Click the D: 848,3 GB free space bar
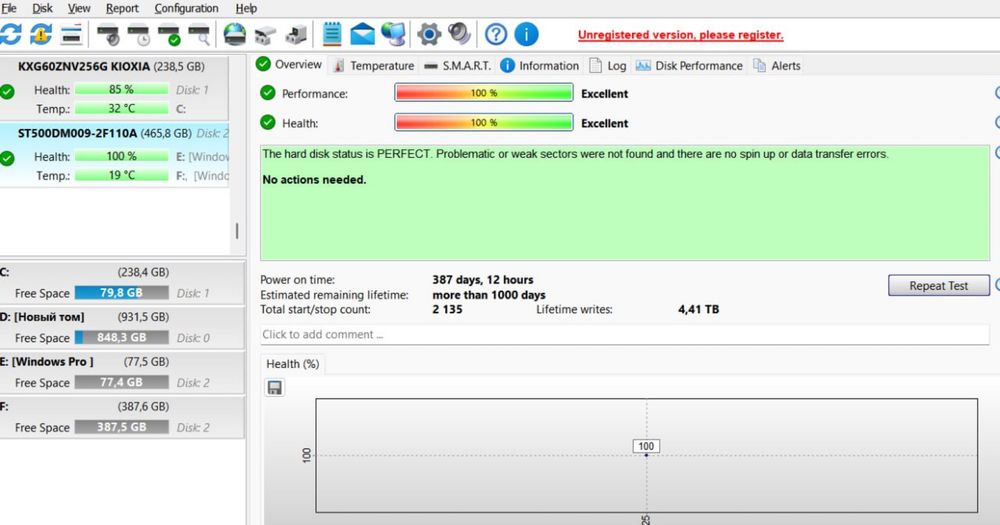Viewport: 1000px width, 525px height. click(x=121, y=337)
